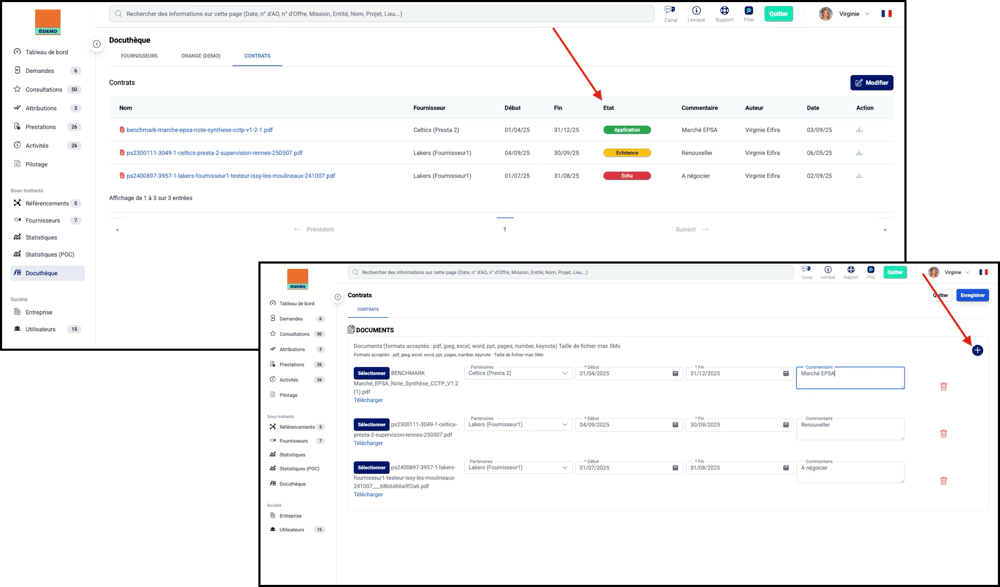Open Partenaires dropdown next to Début 04/09/2025
The height and width of the screenshot is (587, 1000).
tap(517, 425)
